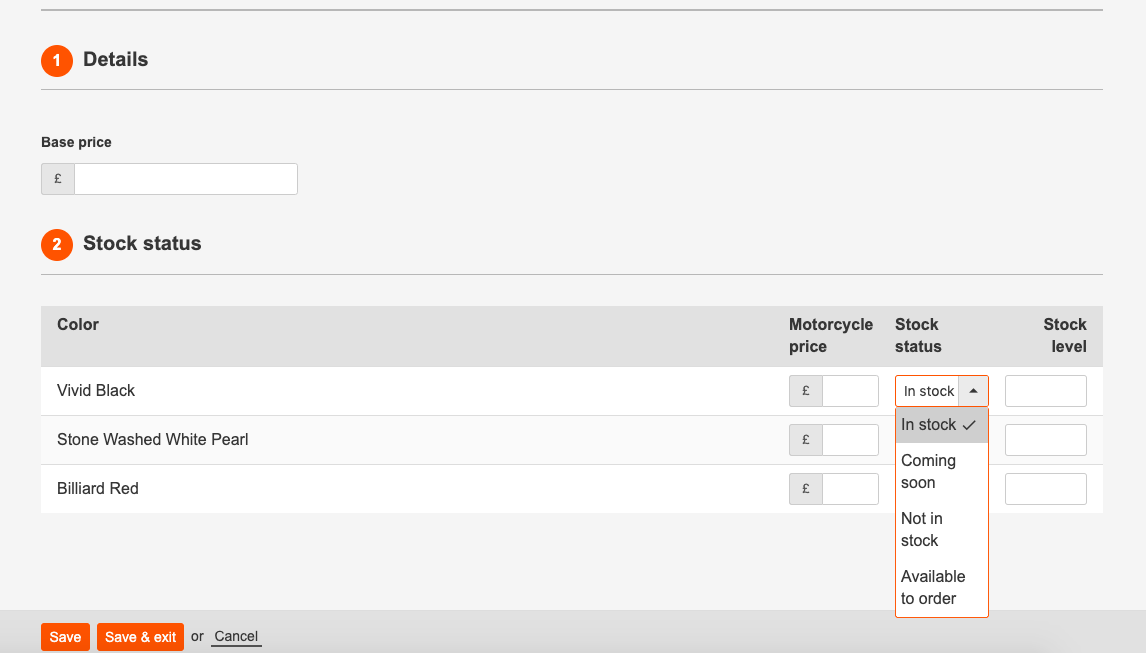Screen dimensions: 1146x653
Task: Click Stone Washed White Pearl stock level
Action: click(1045, 440)
